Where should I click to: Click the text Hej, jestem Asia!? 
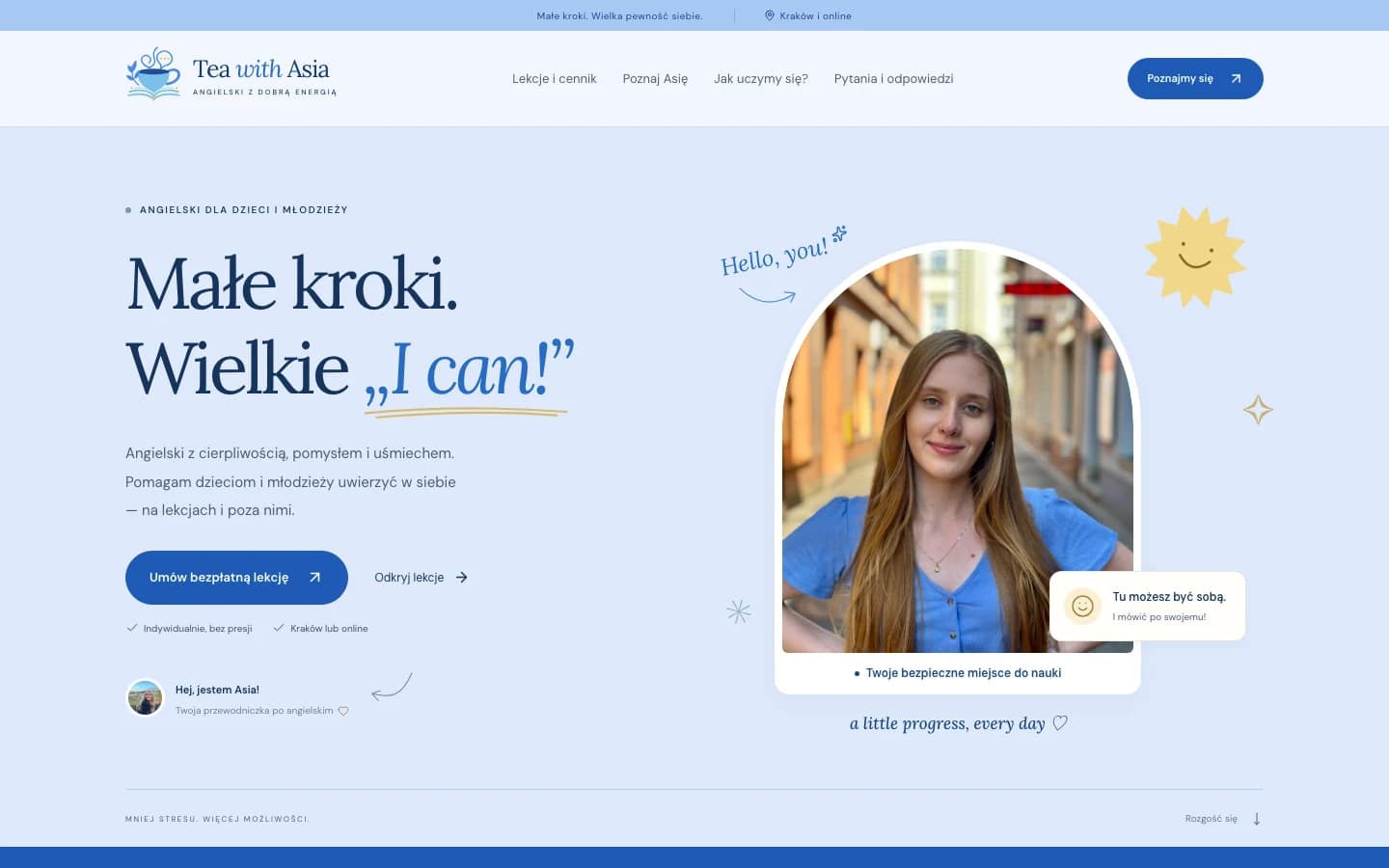coord(217,690)
